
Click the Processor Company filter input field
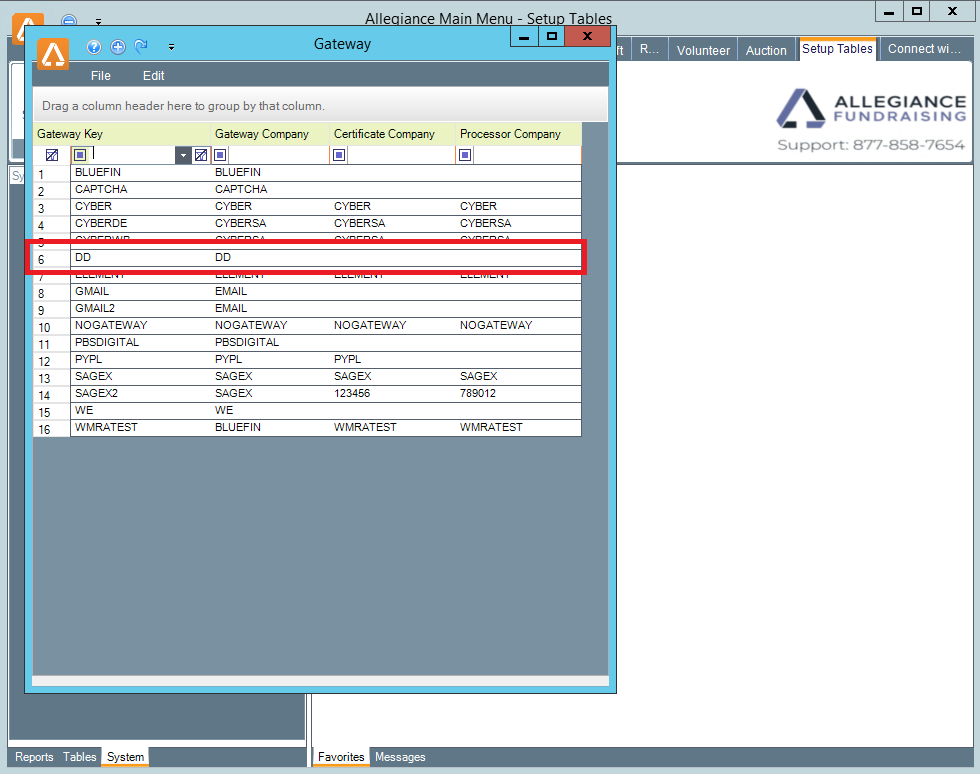pos(528,155)
